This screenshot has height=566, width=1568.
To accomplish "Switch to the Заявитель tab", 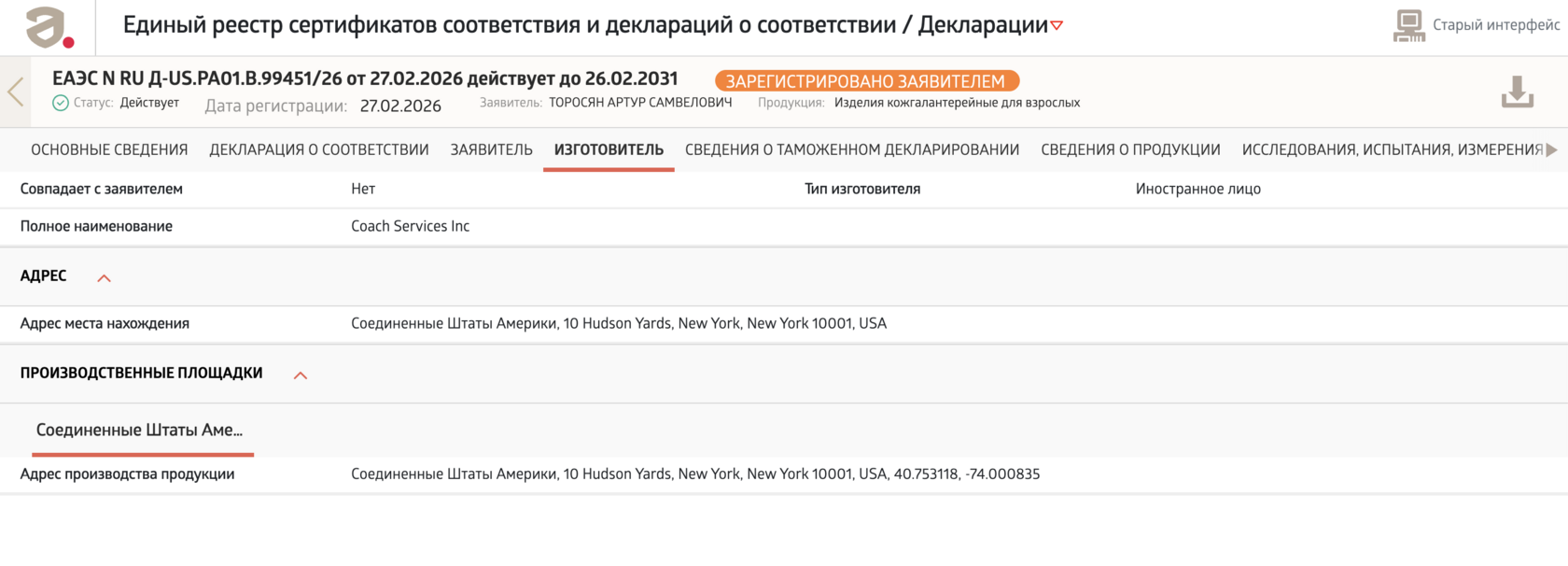I will (492, 149).
